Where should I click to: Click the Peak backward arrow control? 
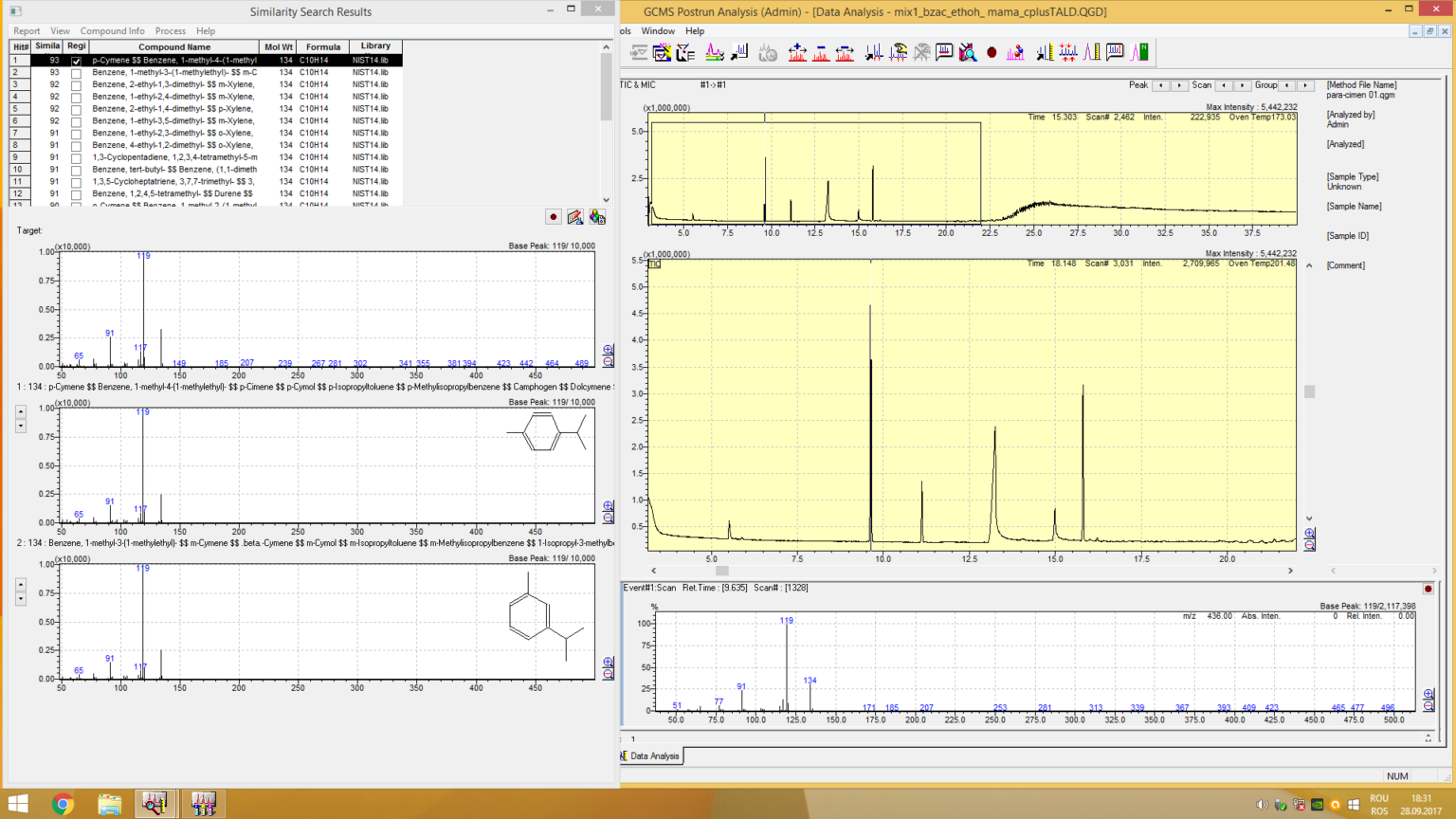1162,84
